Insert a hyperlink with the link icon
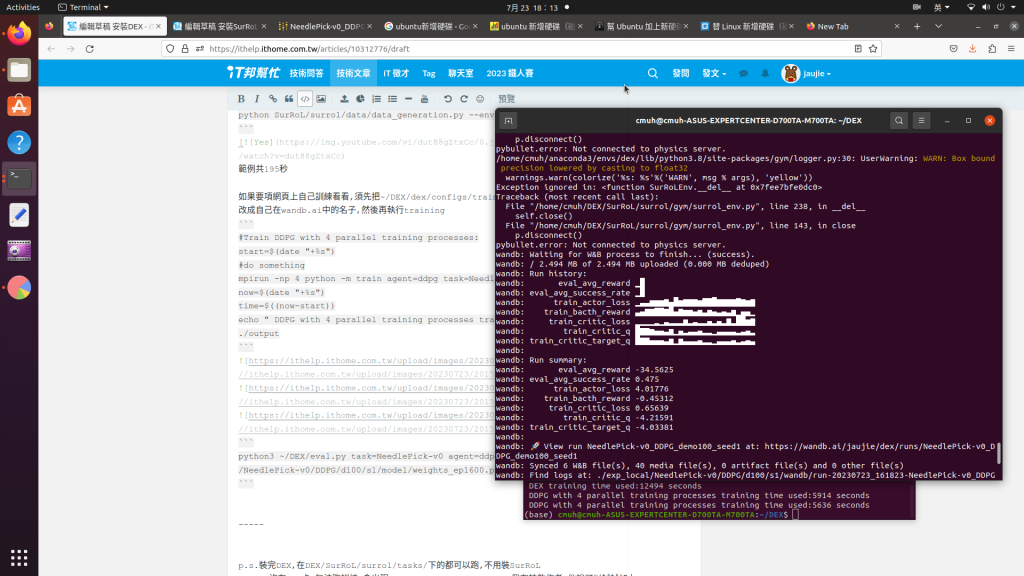This screenshot has width=1024, height=576. point(273,99)
